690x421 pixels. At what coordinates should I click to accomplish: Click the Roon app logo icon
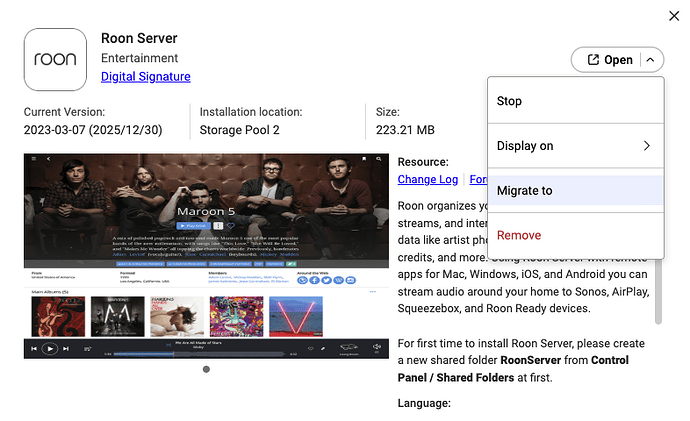coord(54,59)
